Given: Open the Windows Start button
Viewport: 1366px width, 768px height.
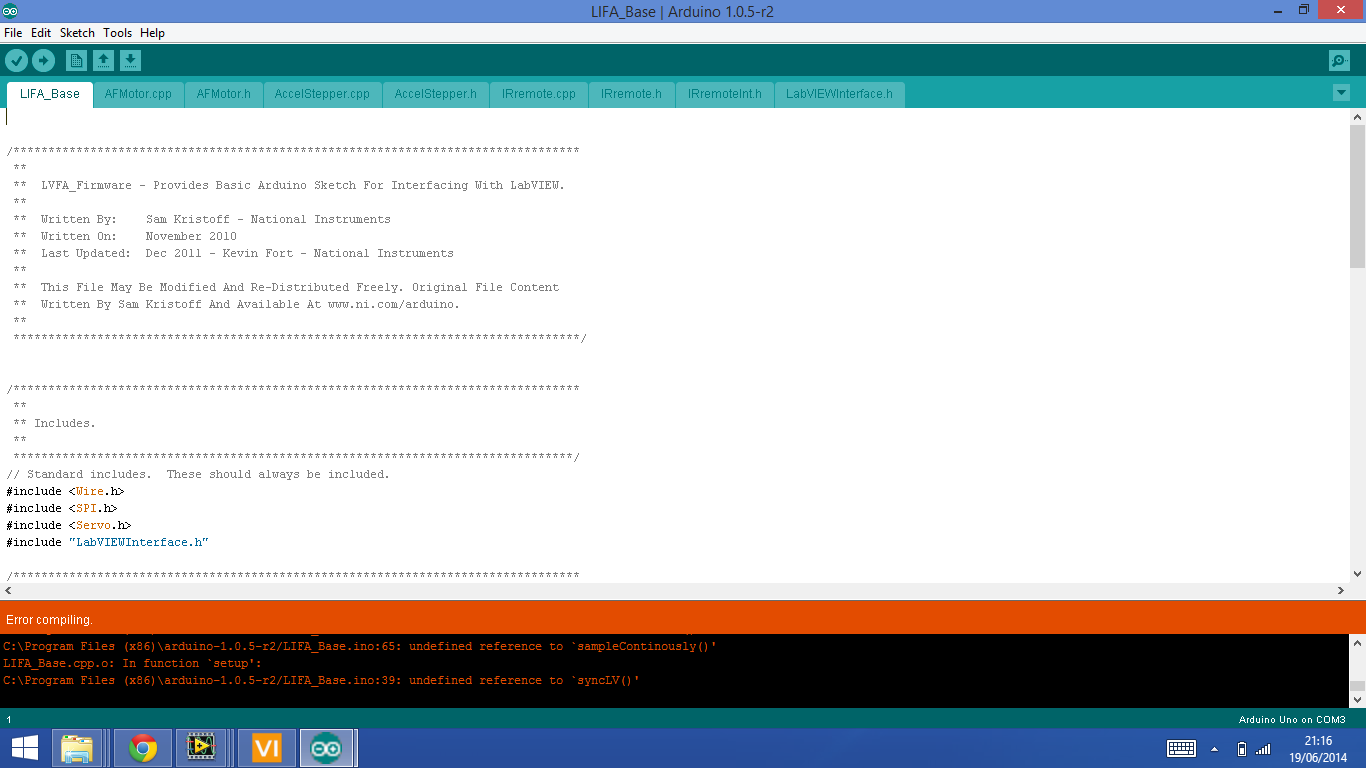Looking at the screenshot, I should tap(25, 748).
